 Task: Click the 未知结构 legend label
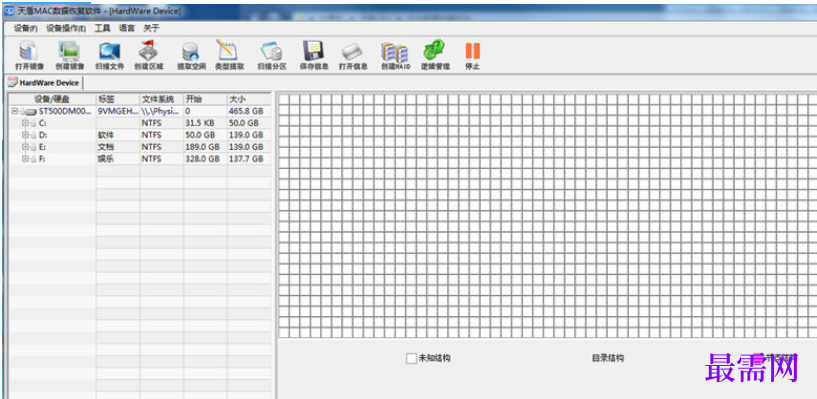click(435, 358)
